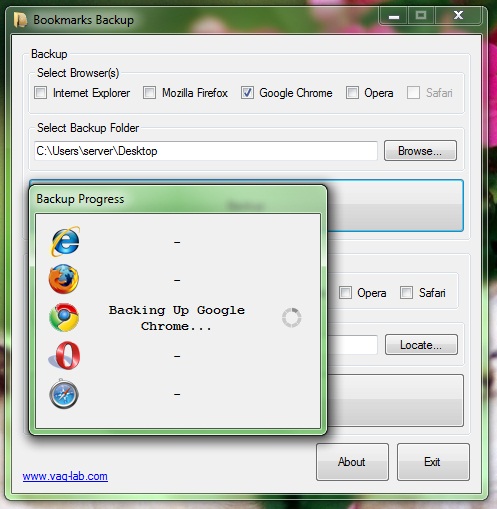The width and height of the screenshot is (497, 509).
Task: Tick the Mozilla Firefox backup checkbox
Action: click(x=149, y=93)
